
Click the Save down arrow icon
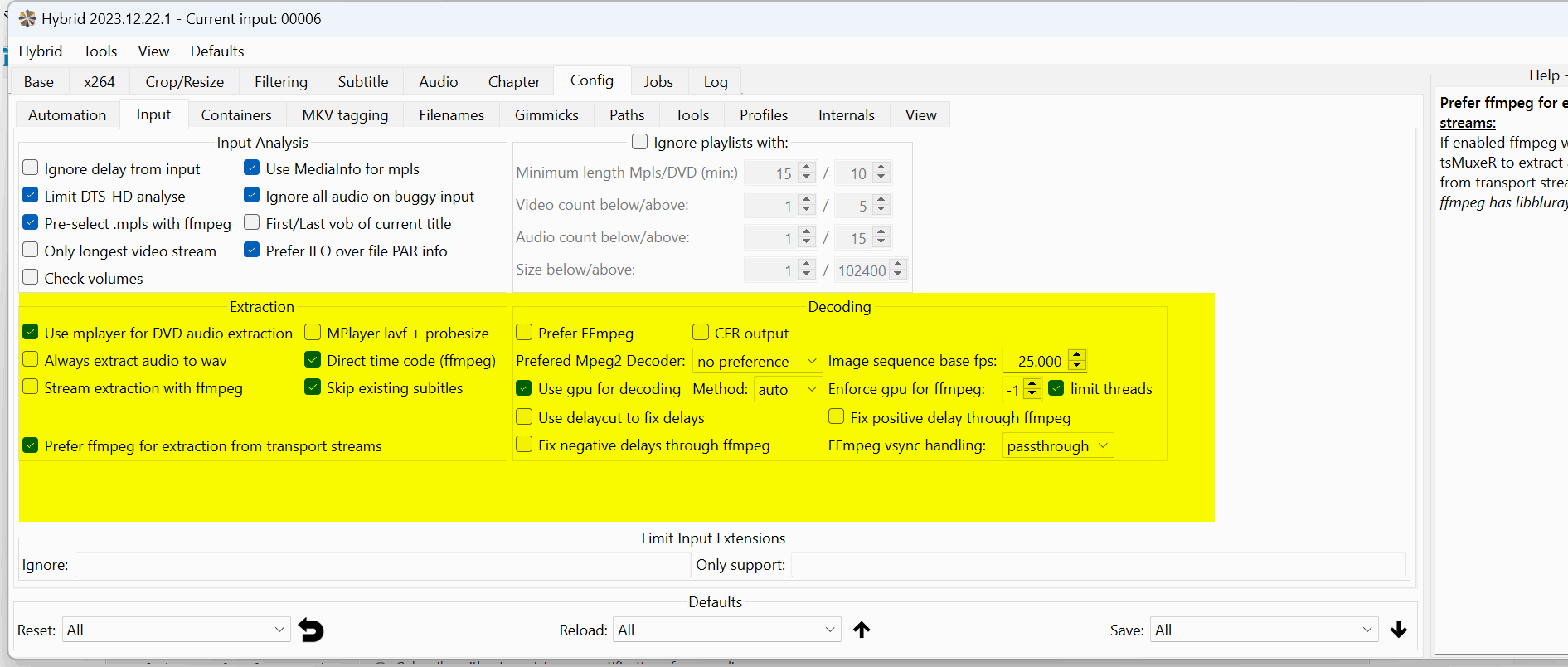click(x=1399, y=630)
